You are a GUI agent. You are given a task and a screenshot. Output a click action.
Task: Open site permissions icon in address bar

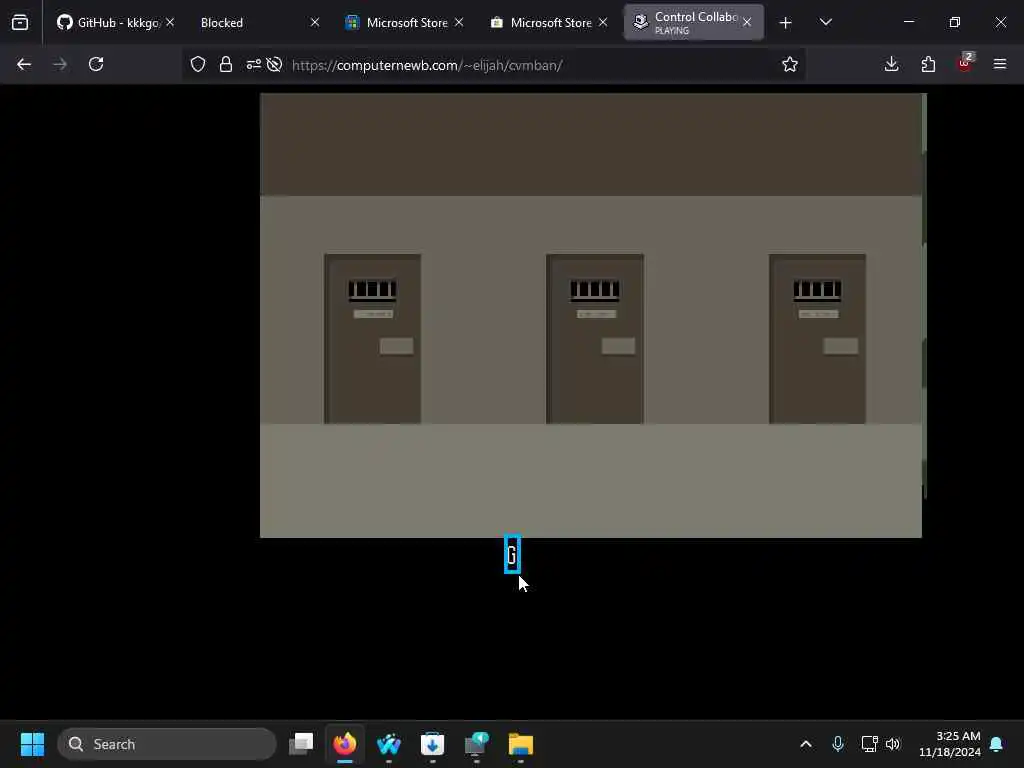253,64
